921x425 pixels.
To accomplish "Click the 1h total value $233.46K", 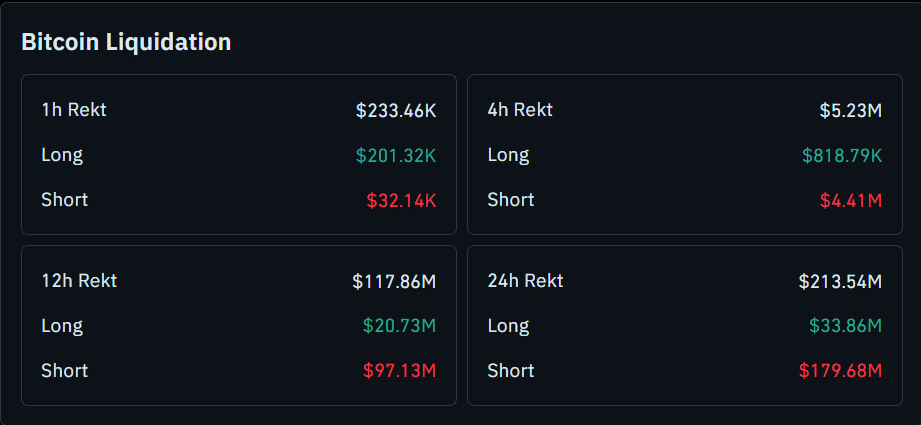I will (x=396, y=110).
